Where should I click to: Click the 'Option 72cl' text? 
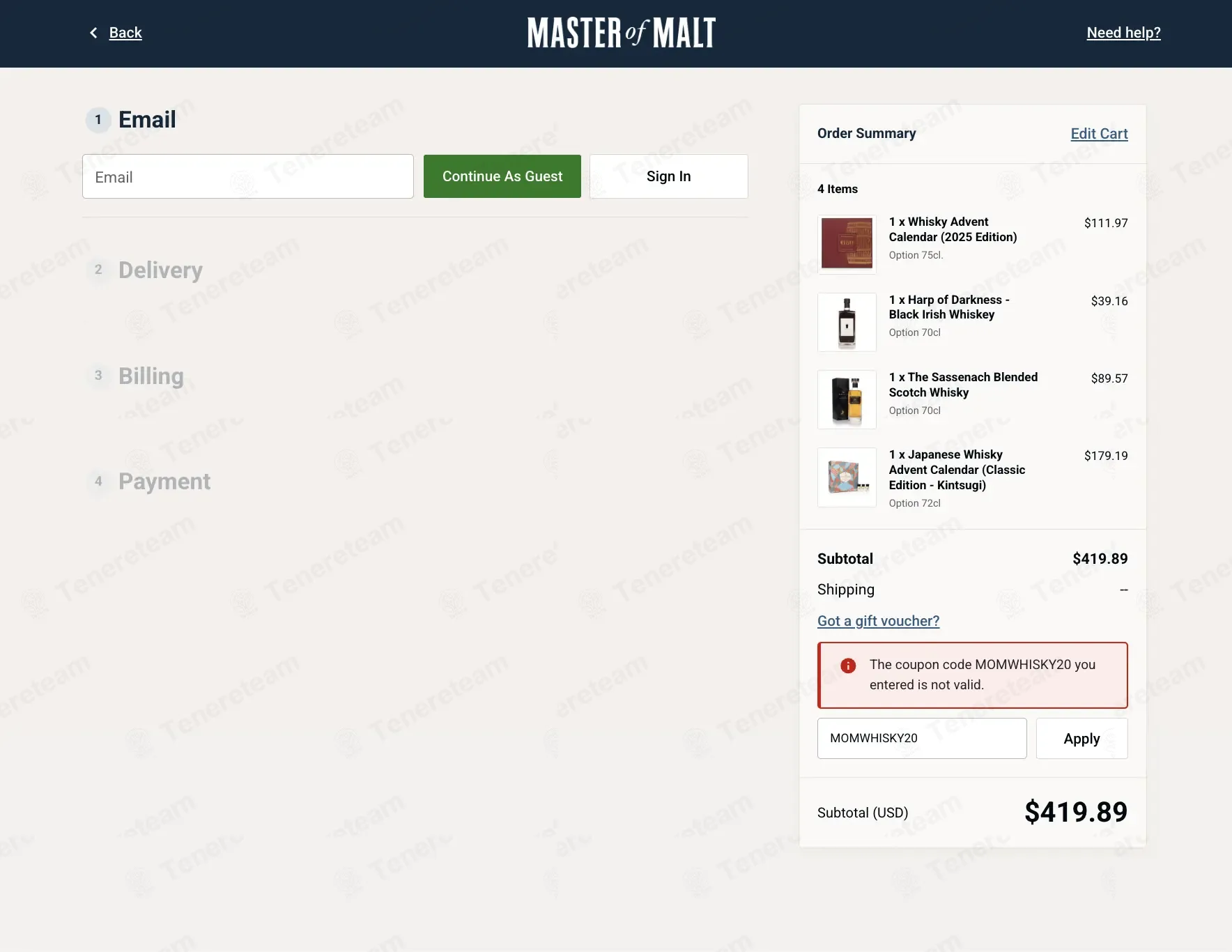point(914,503)
